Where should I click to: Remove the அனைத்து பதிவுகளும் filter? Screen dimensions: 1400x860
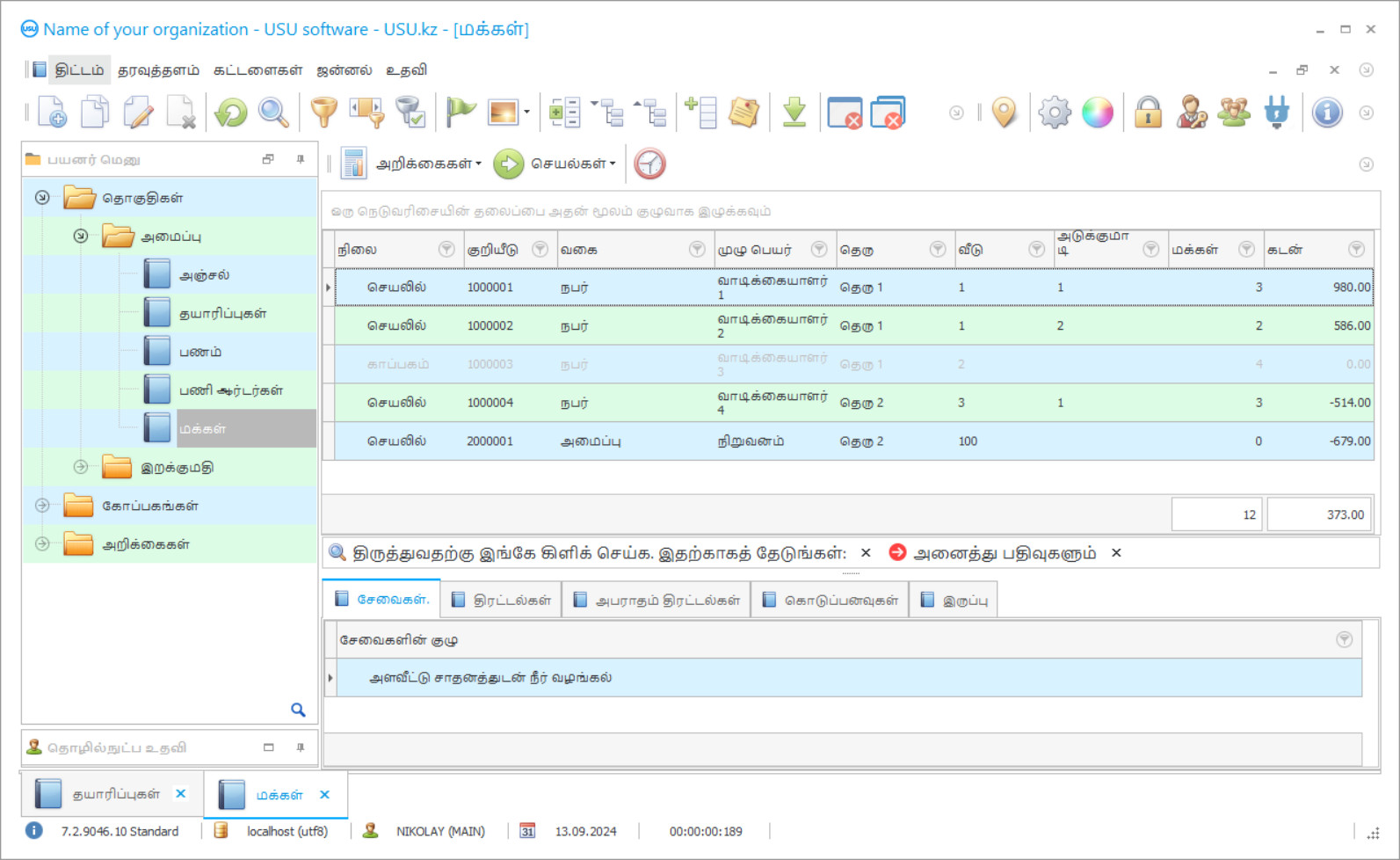pos(1116,553)
